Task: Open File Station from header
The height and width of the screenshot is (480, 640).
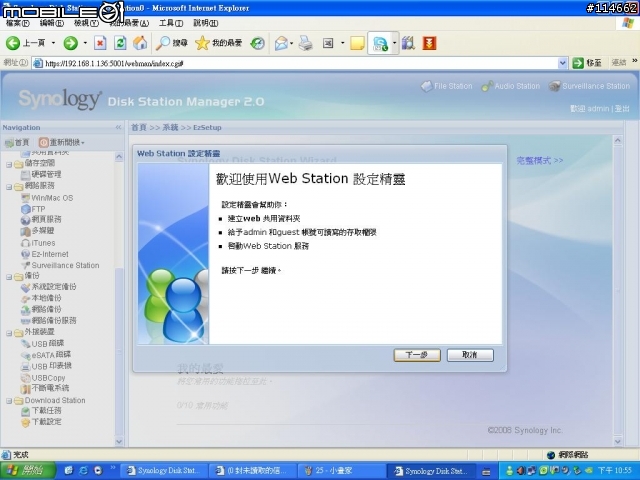Action: tap(447, 86)
